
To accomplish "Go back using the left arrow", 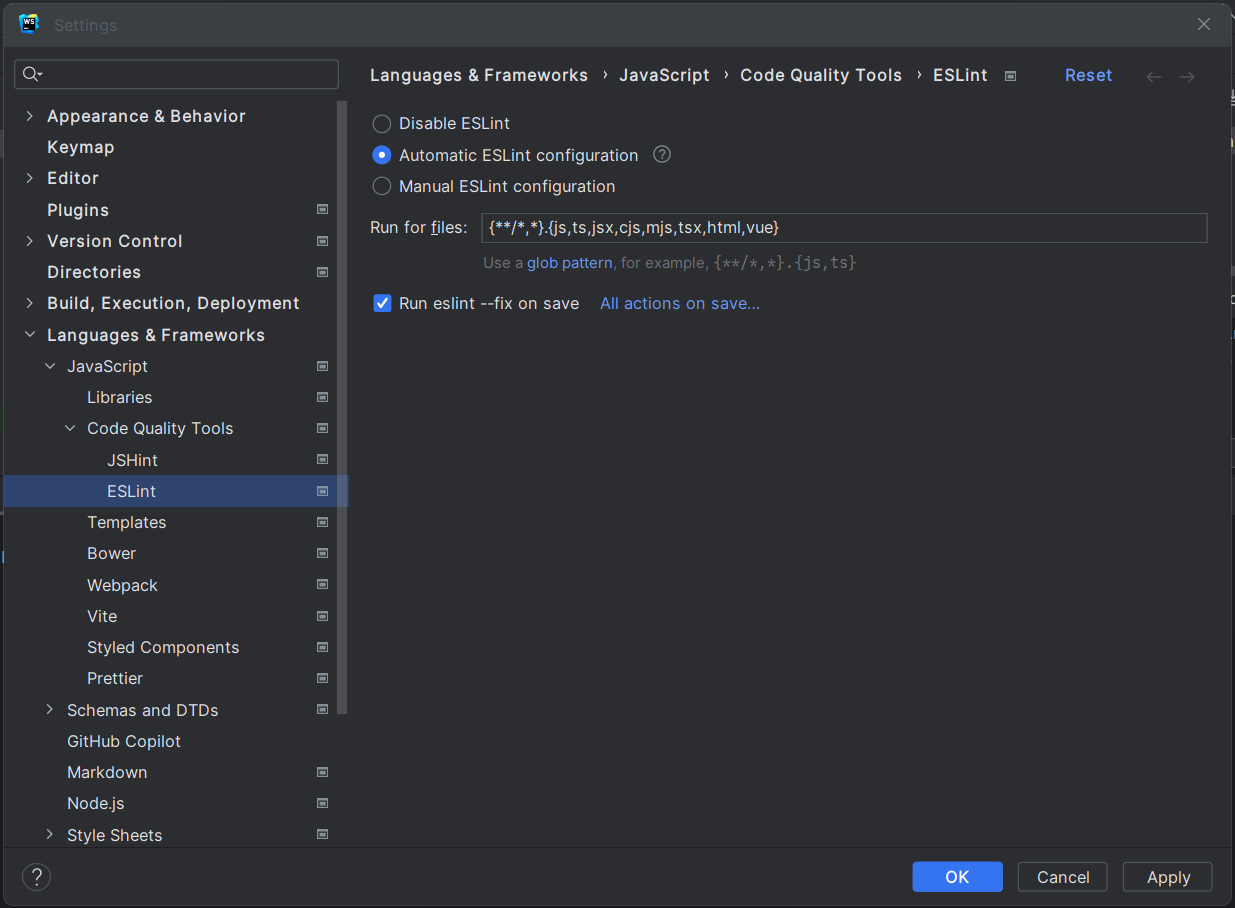I will tap(1154, 76).
